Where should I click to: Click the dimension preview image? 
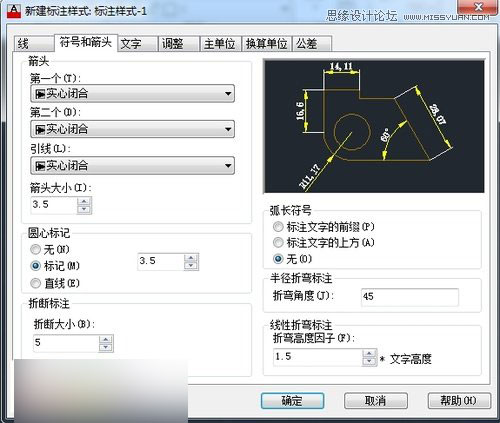coord(374,126)
